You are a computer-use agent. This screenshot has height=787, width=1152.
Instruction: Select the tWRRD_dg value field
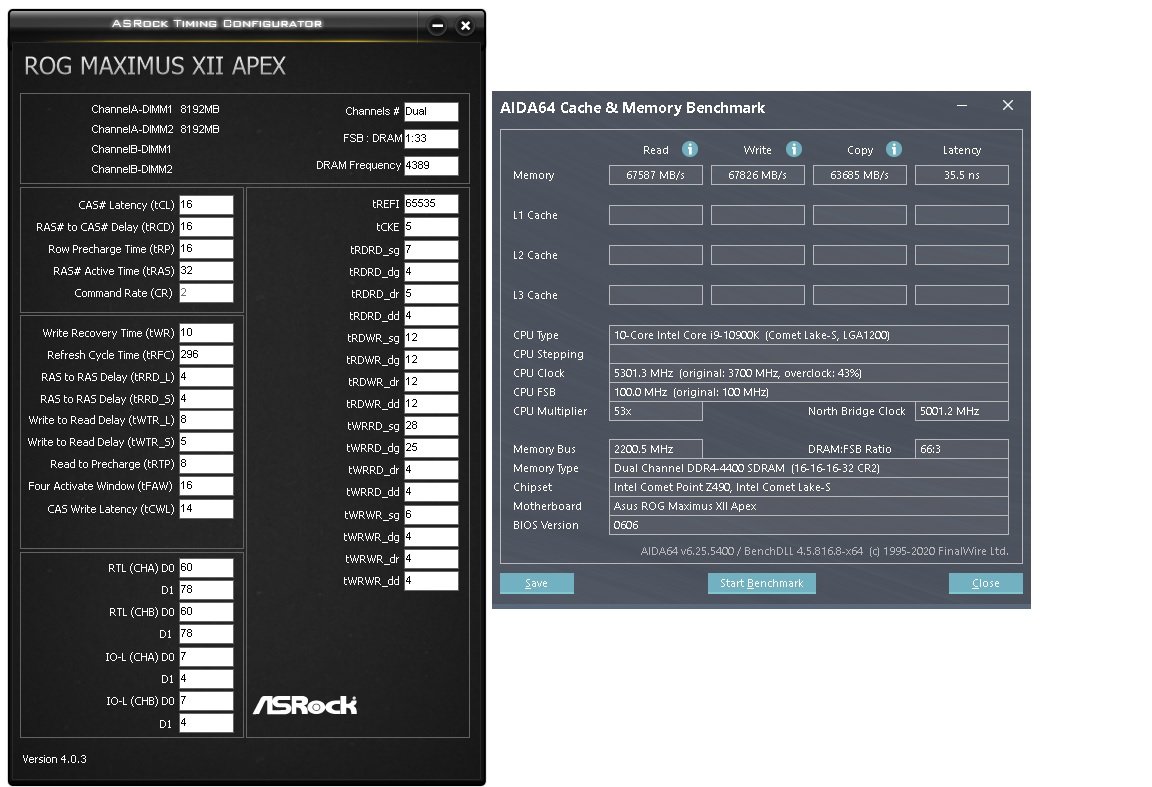[x=431, y=448]
